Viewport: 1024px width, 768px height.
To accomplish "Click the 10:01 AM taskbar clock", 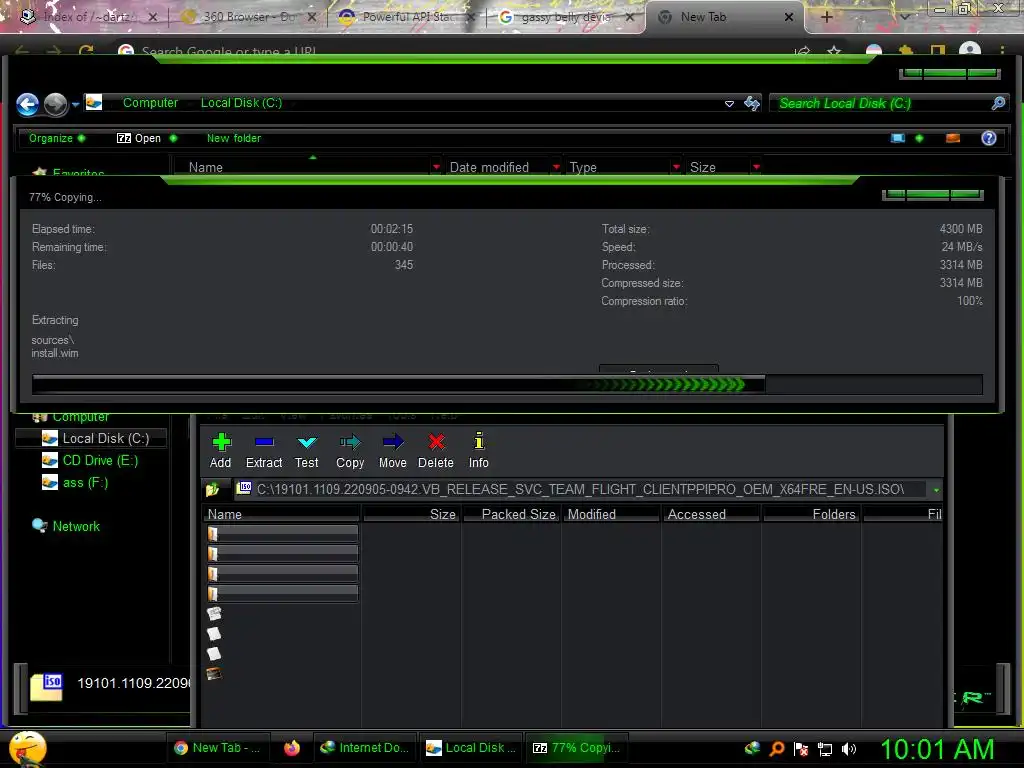I will coord(937,749).
